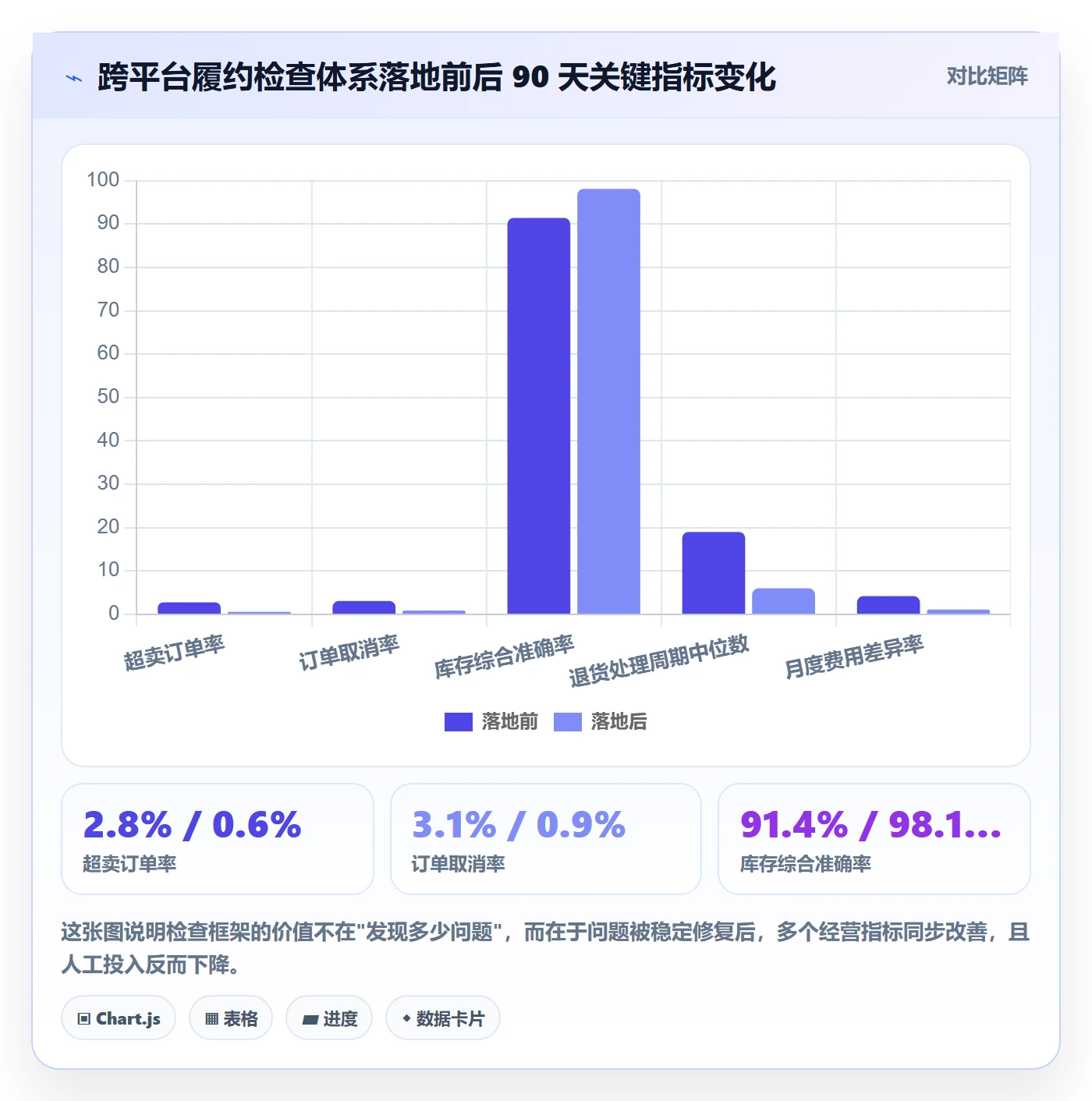This screenshot has height=1101, width=1092.
Task: Click the 落地后 bar for 库存综合准确率
Action: click(x=608, y=402)
